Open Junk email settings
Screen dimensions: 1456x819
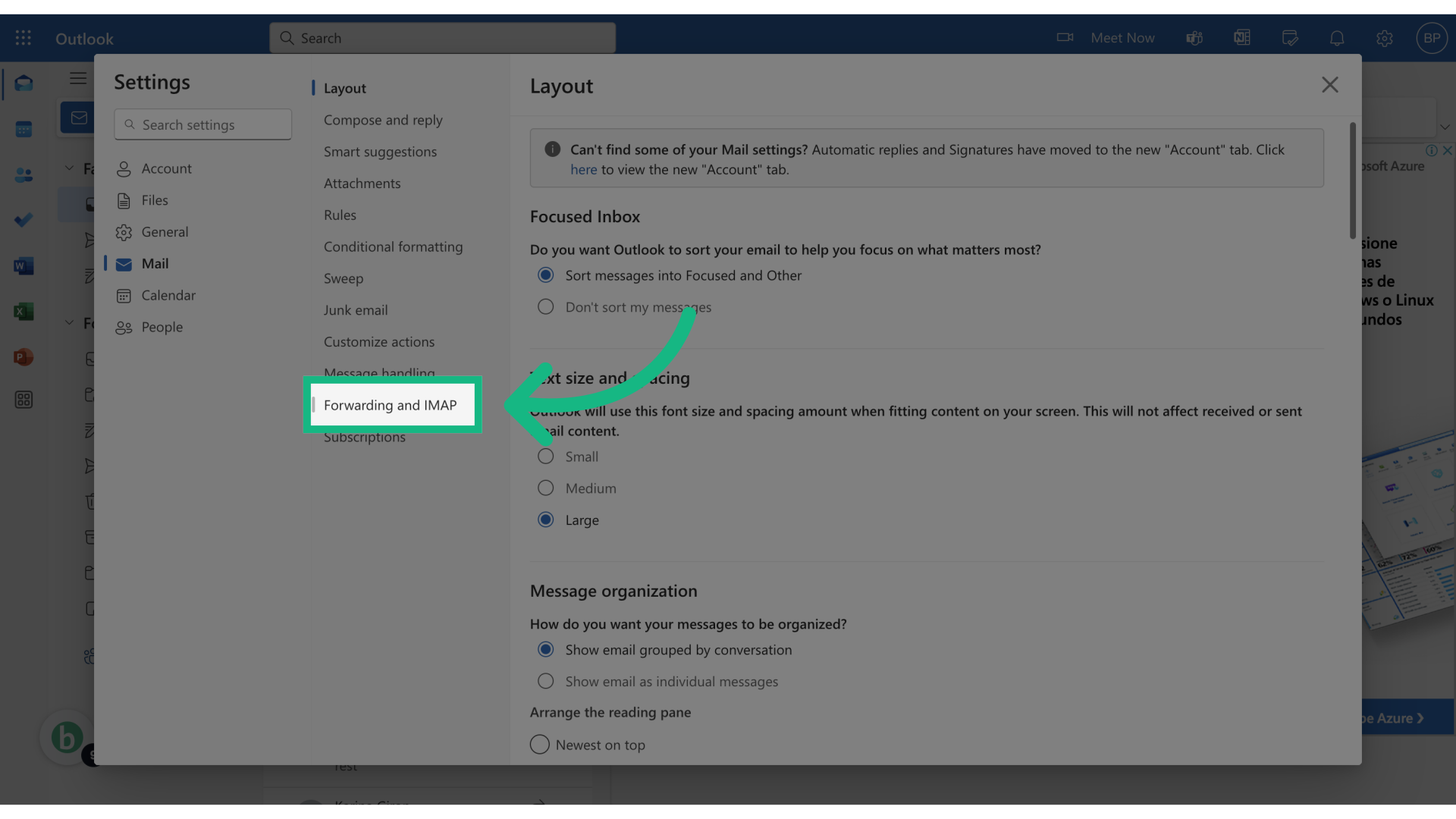click(356, 310)
